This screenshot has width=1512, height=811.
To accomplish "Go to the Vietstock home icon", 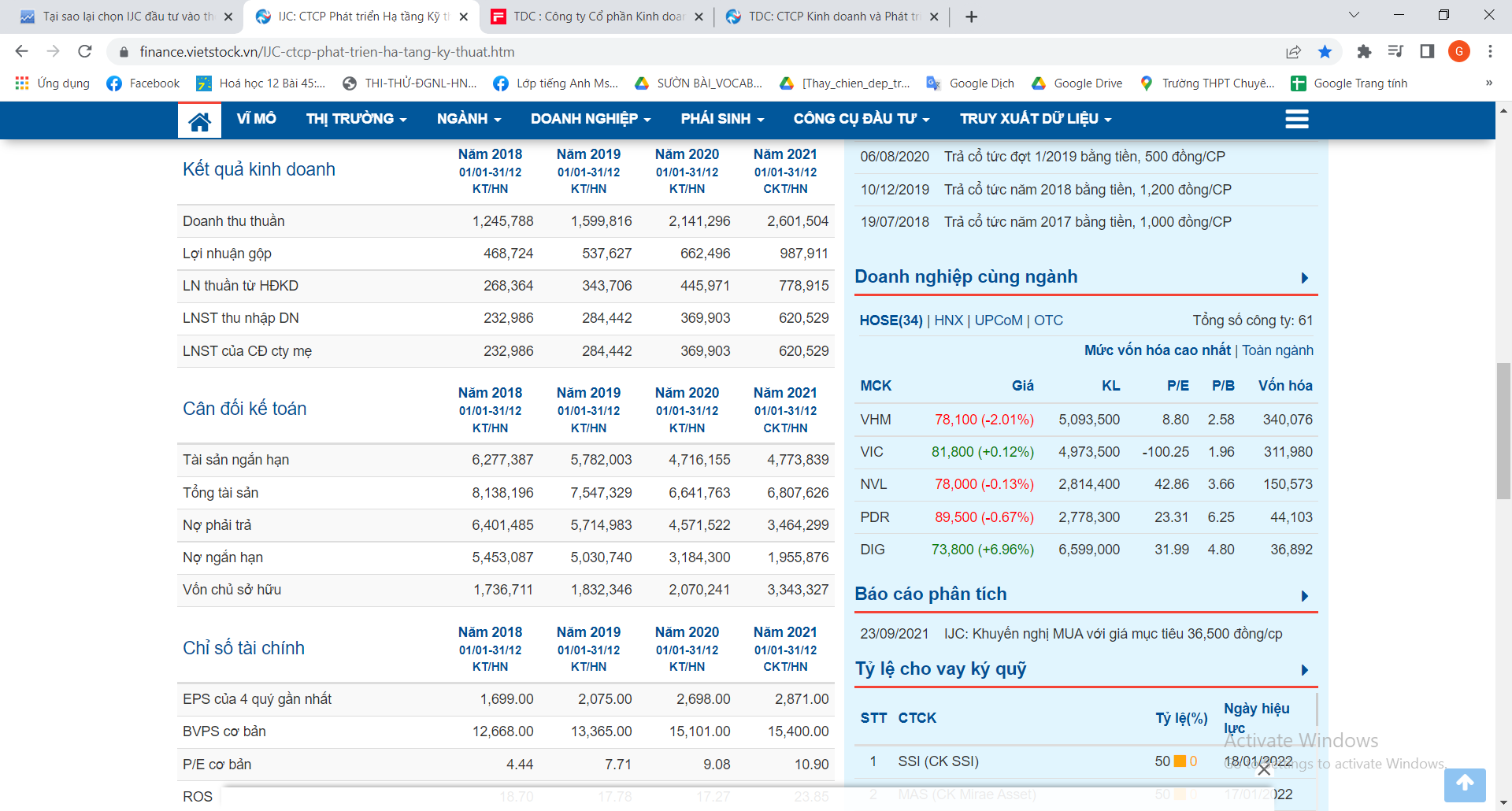I will (199, 120).
